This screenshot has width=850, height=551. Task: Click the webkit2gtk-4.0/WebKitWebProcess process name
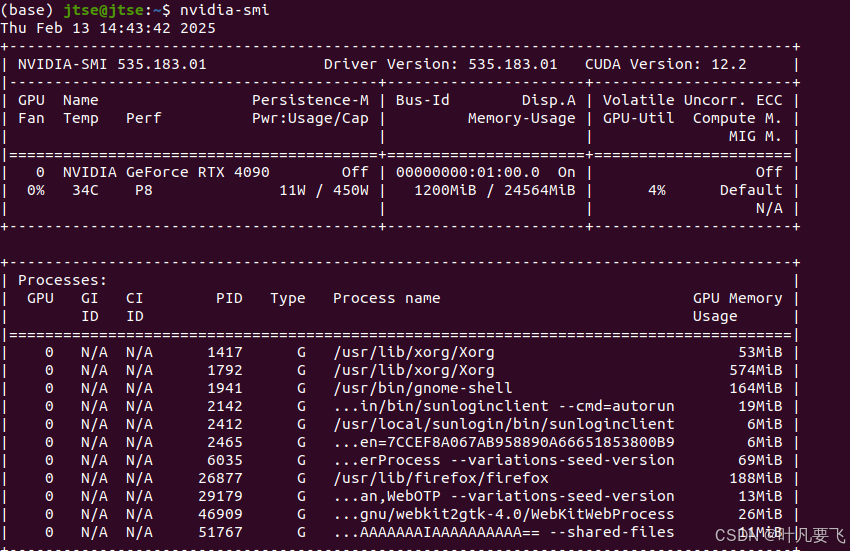coord(504,514)
